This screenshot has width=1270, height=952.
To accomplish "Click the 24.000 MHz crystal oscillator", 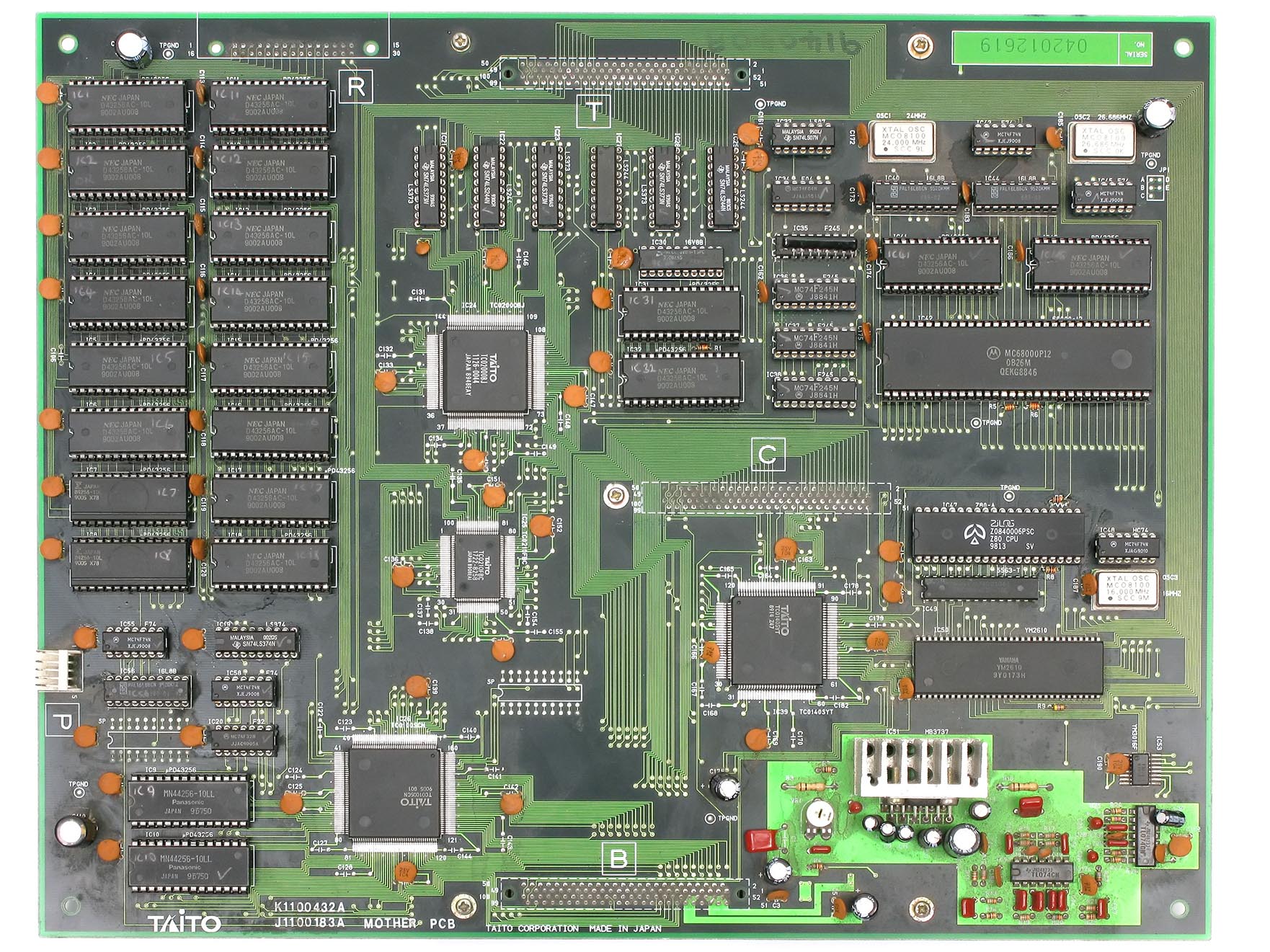I will [x=902, y=140].
